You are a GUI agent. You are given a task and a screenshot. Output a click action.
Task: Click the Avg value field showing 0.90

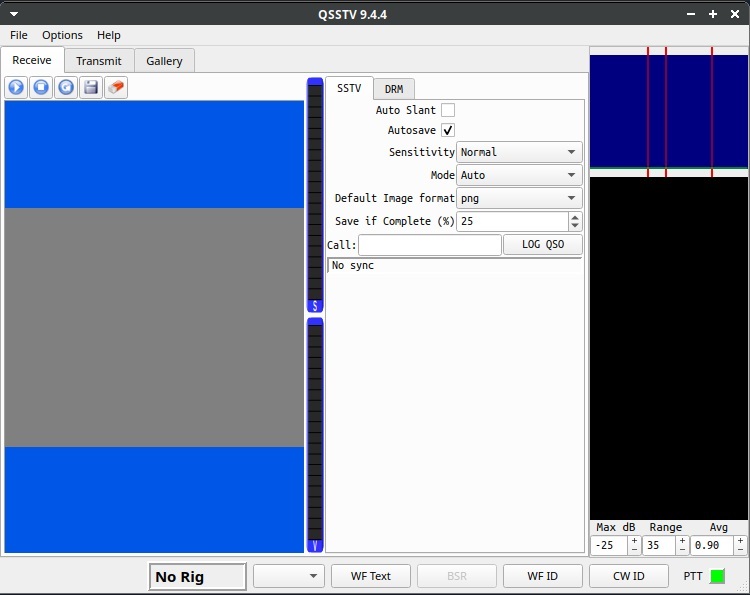(712, 545)
